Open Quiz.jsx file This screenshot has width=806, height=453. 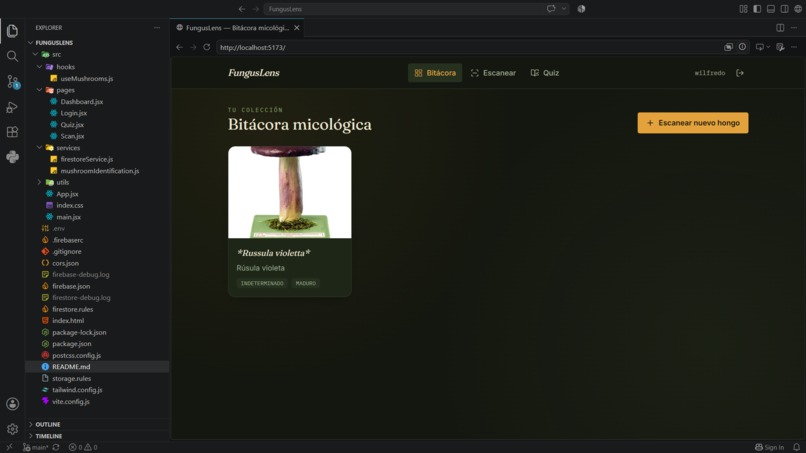point(72,124)
